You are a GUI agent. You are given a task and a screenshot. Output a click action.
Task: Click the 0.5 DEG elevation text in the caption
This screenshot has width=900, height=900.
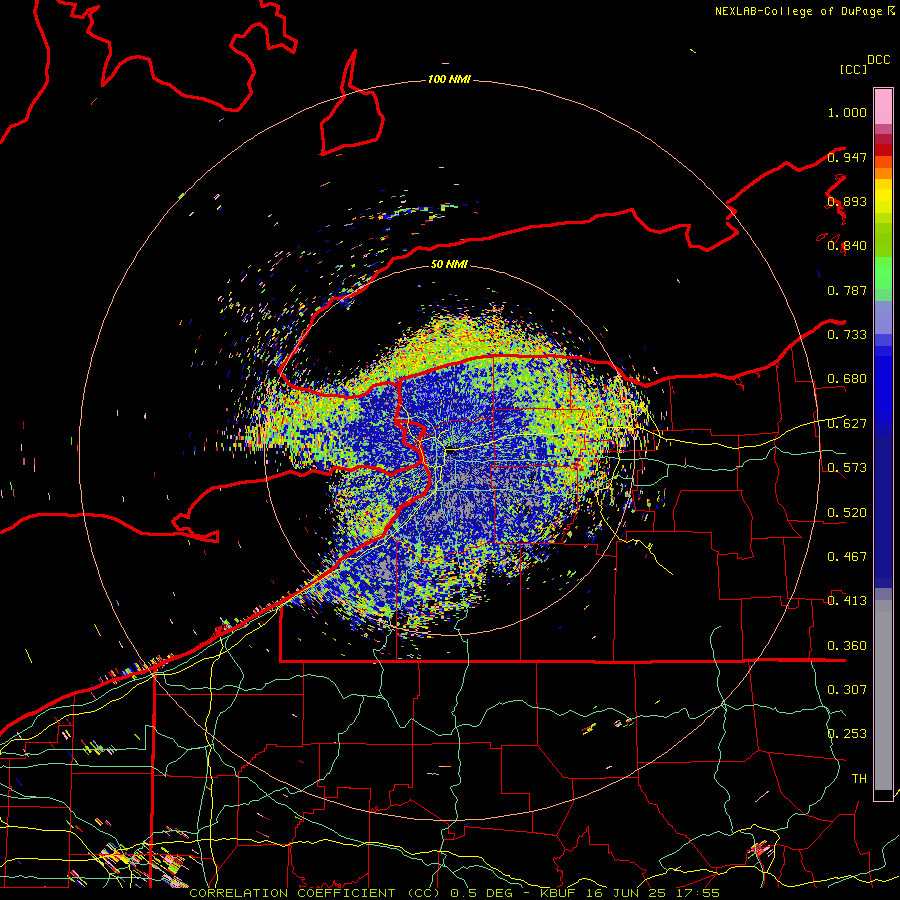point(480,893)
